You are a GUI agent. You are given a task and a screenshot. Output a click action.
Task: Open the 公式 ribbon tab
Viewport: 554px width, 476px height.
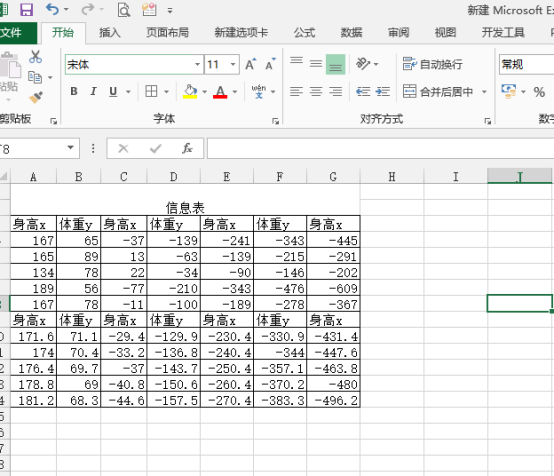point(304,33)
